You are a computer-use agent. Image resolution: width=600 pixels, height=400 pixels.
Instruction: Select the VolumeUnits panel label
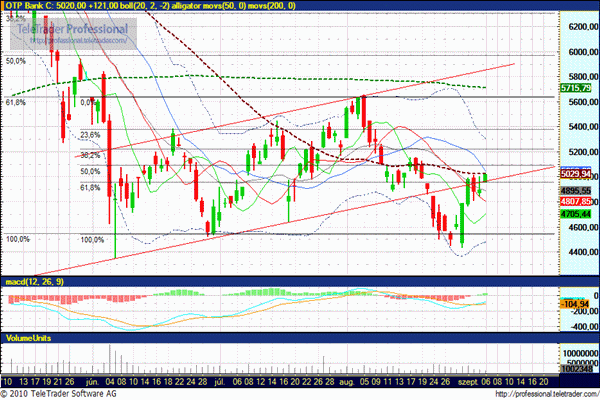[27, 339]
